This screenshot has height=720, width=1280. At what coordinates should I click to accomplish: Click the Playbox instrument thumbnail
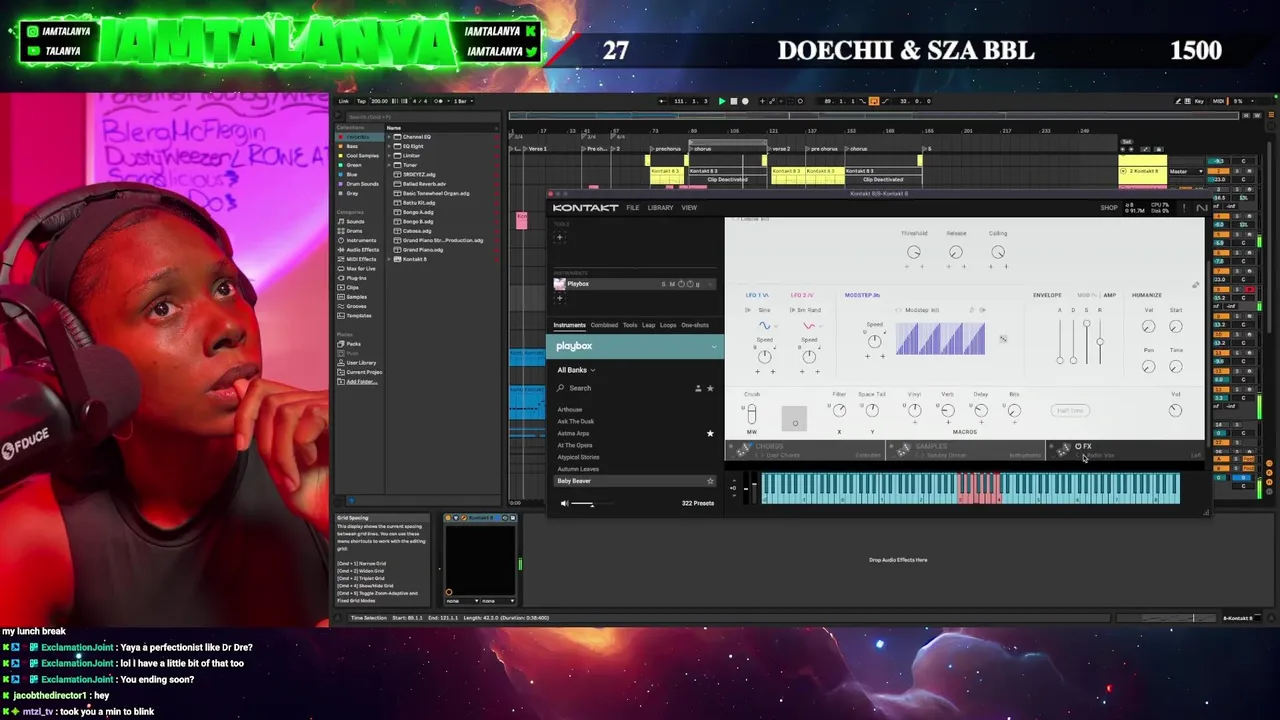coord(559,284)
